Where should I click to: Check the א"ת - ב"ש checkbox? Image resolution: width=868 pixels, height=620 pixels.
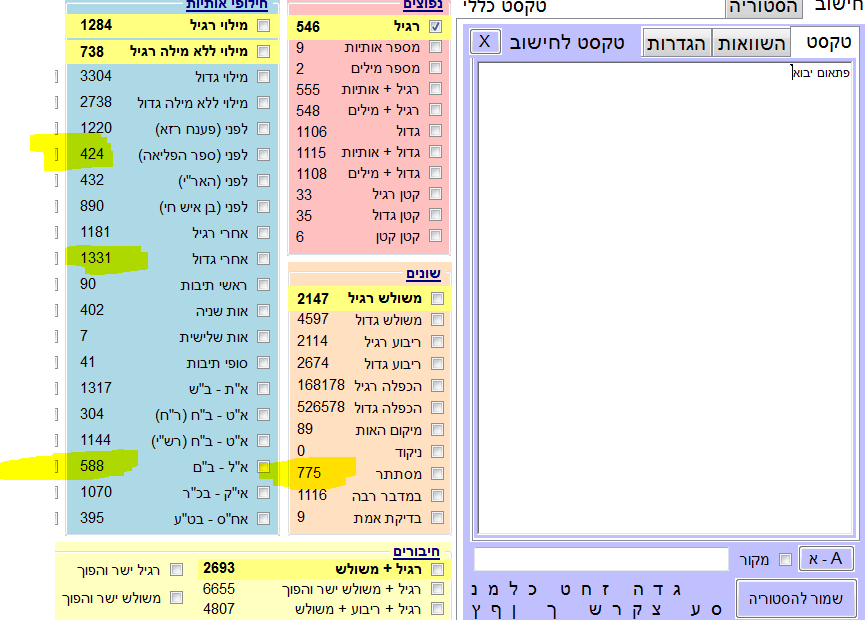(263, 388)
